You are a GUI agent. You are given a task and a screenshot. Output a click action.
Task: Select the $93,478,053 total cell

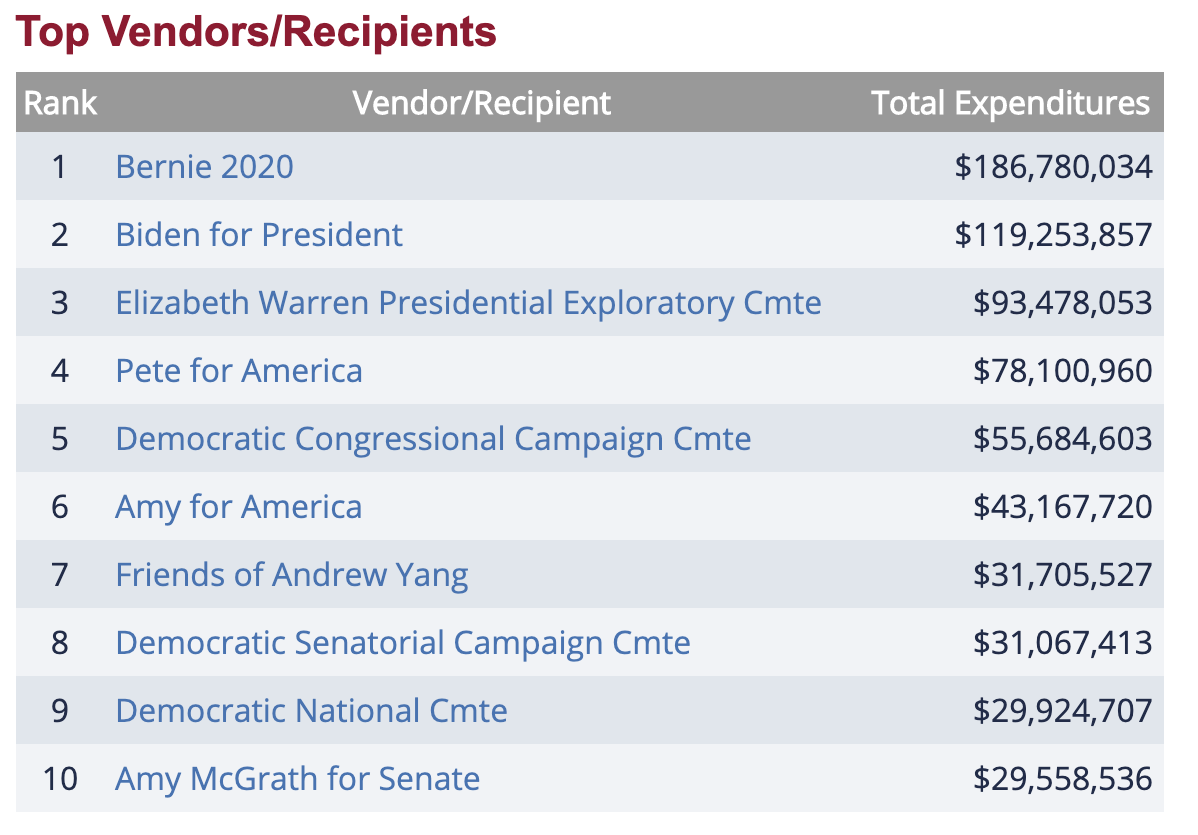click(1062, 302)
